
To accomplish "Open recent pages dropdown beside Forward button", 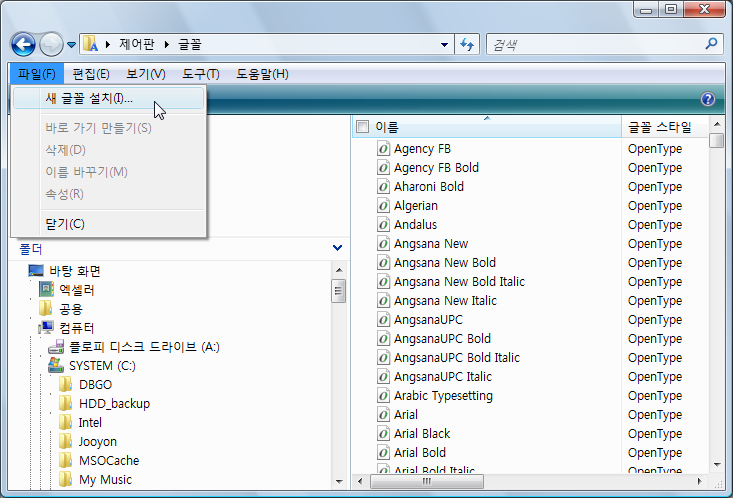I will [71, 45].
